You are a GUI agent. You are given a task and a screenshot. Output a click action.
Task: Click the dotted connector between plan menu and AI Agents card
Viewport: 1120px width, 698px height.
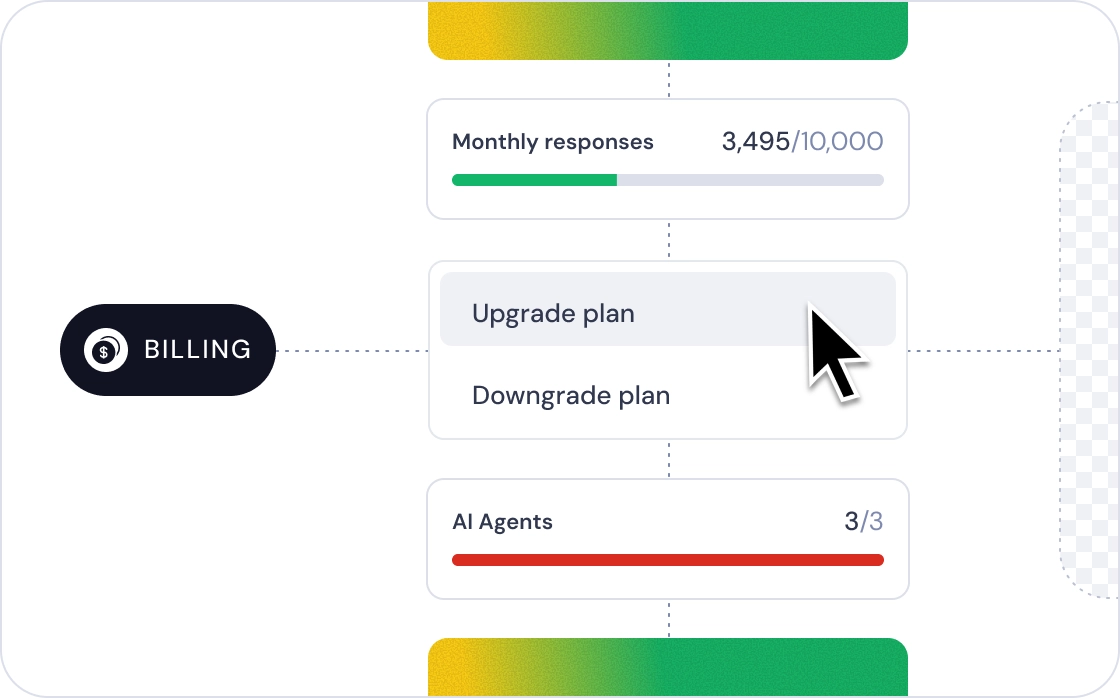point(668,459)
